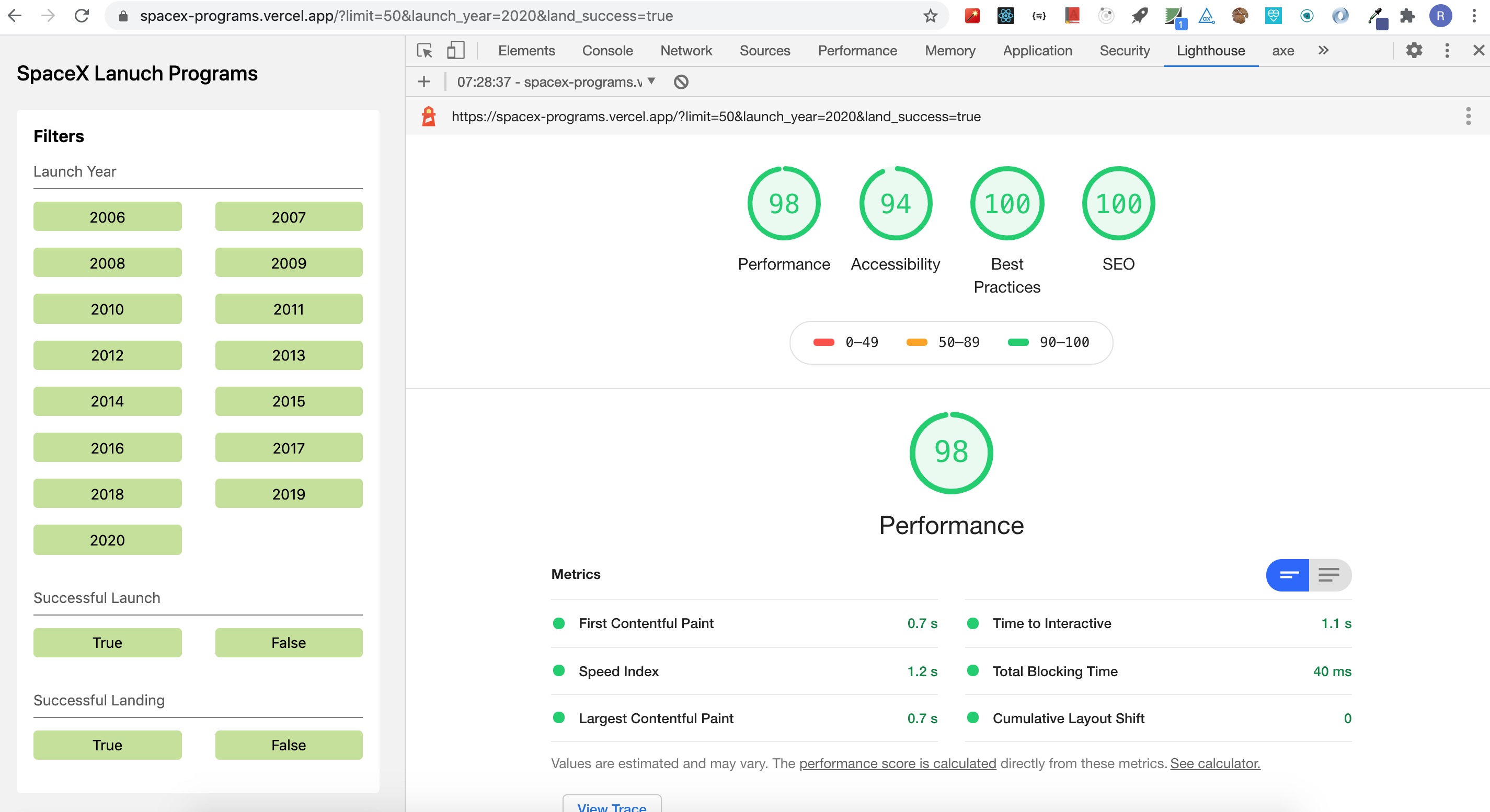Show more DevTools tabs chevron

[x=1323, y=50]
